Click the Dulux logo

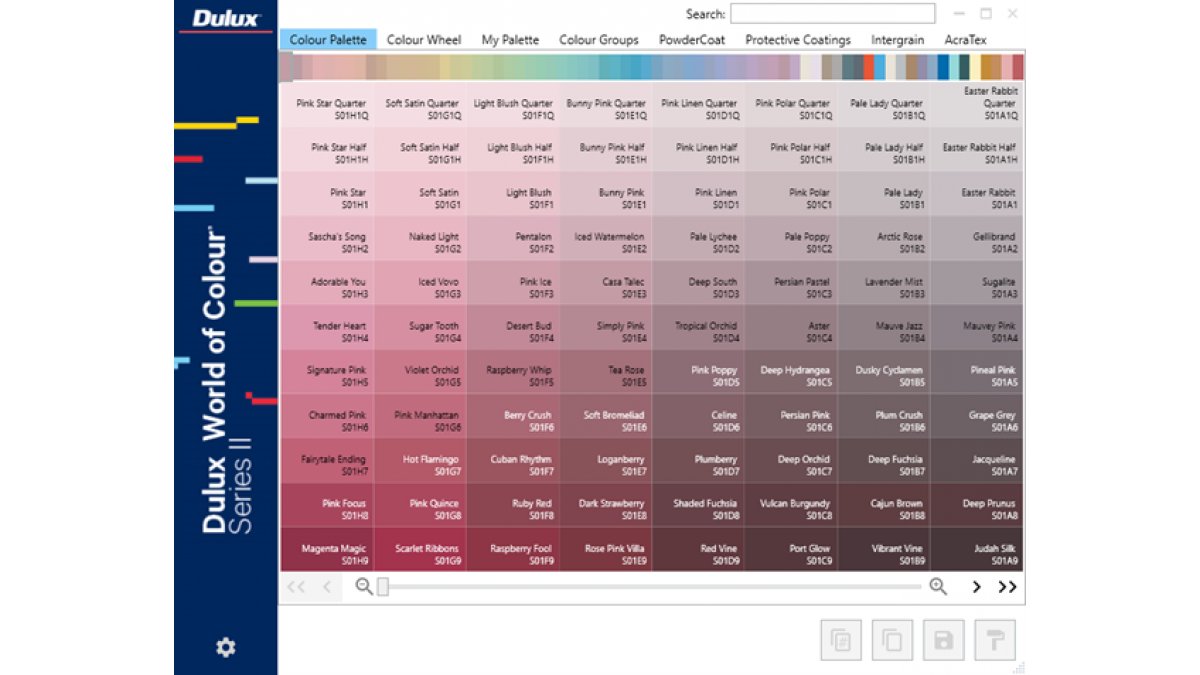point(226,18)
